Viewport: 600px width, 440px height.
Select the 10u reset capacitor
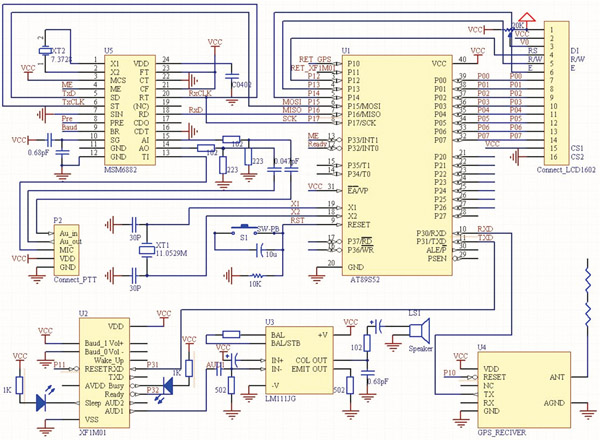coord(261,250)
